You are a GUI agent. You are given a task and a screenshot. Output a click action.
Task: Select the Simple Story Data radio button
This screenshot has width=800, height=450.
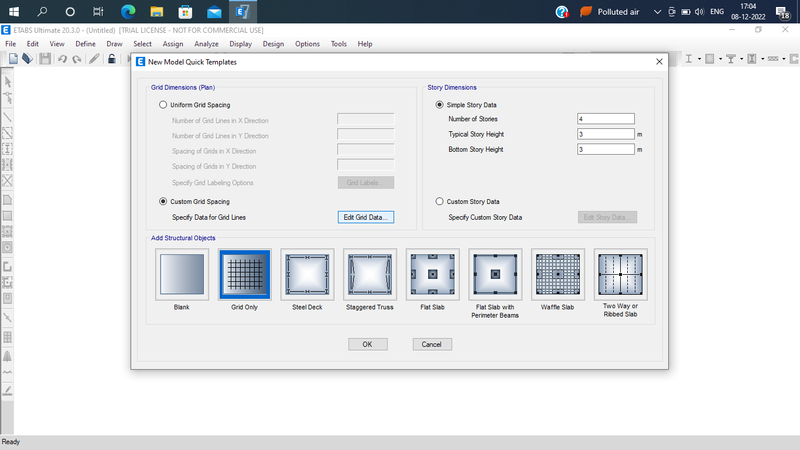click(439, 105)
